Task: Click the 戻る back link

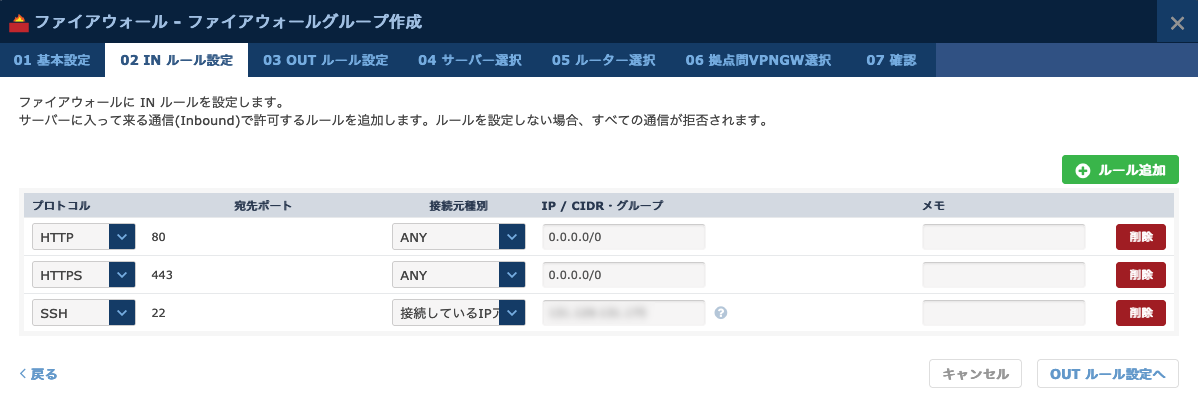Action: 39,374
